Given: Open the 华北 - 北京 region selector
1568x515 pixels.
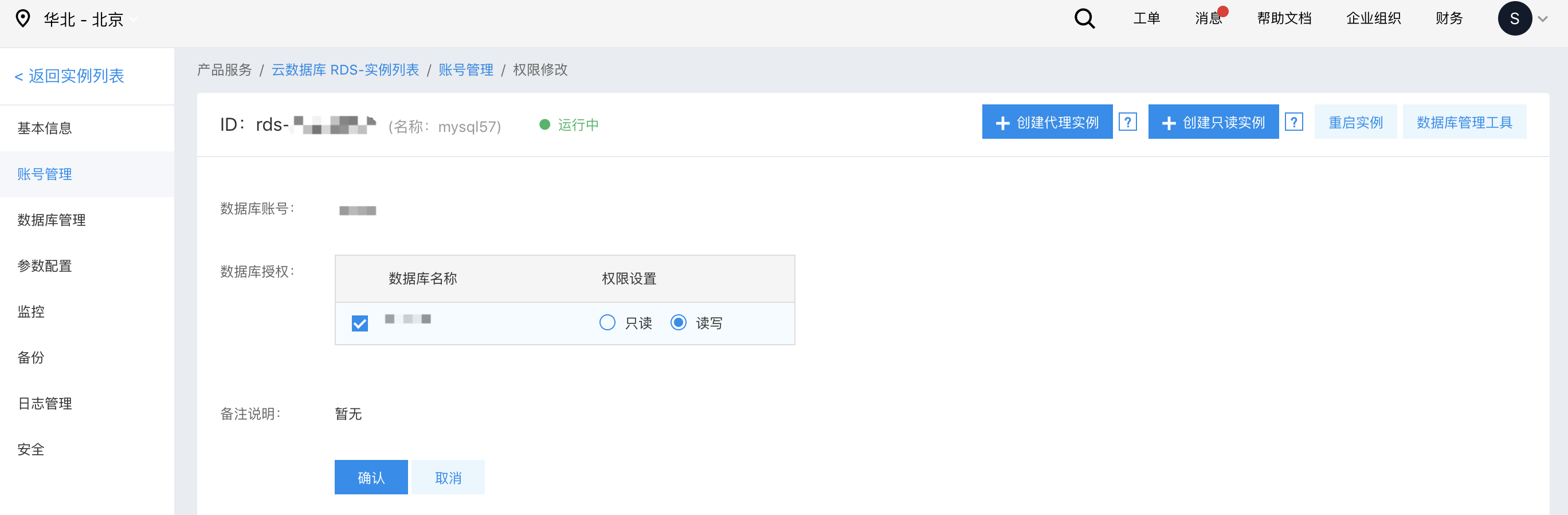Looking at the screenshot, I should point(84,19).
